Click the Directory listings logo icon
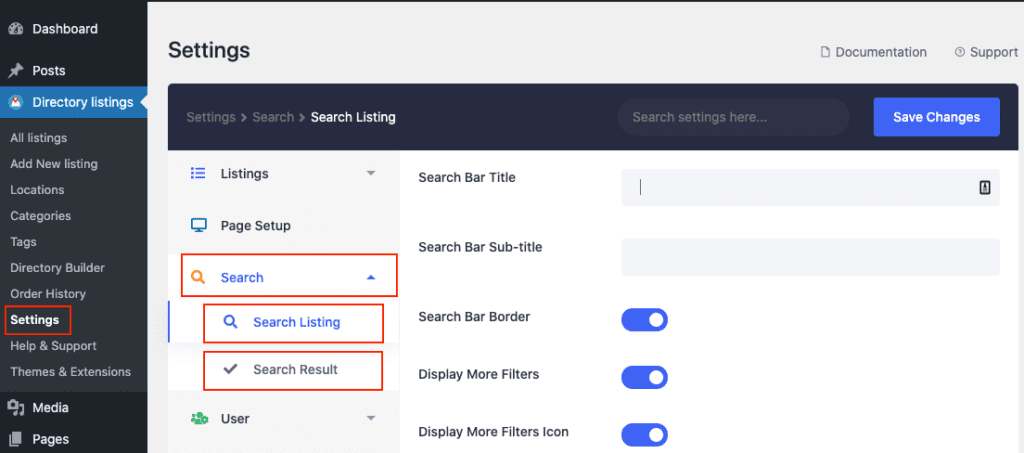Image resolution: width=1024 pixels, height=453 pixels. (x=16, y=102)
